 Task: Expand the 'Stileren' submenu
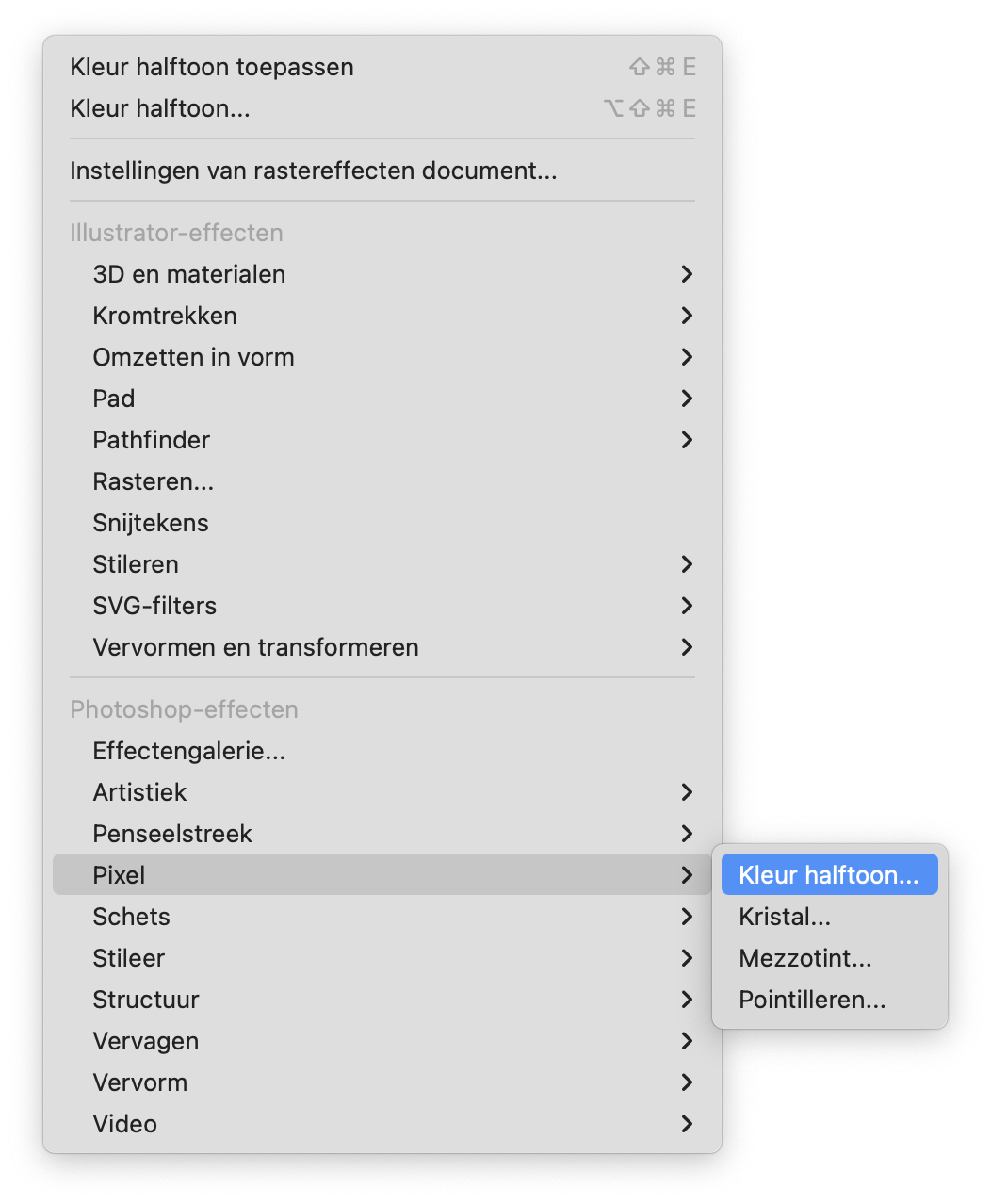pyautogui.click(x=135, y=564)
